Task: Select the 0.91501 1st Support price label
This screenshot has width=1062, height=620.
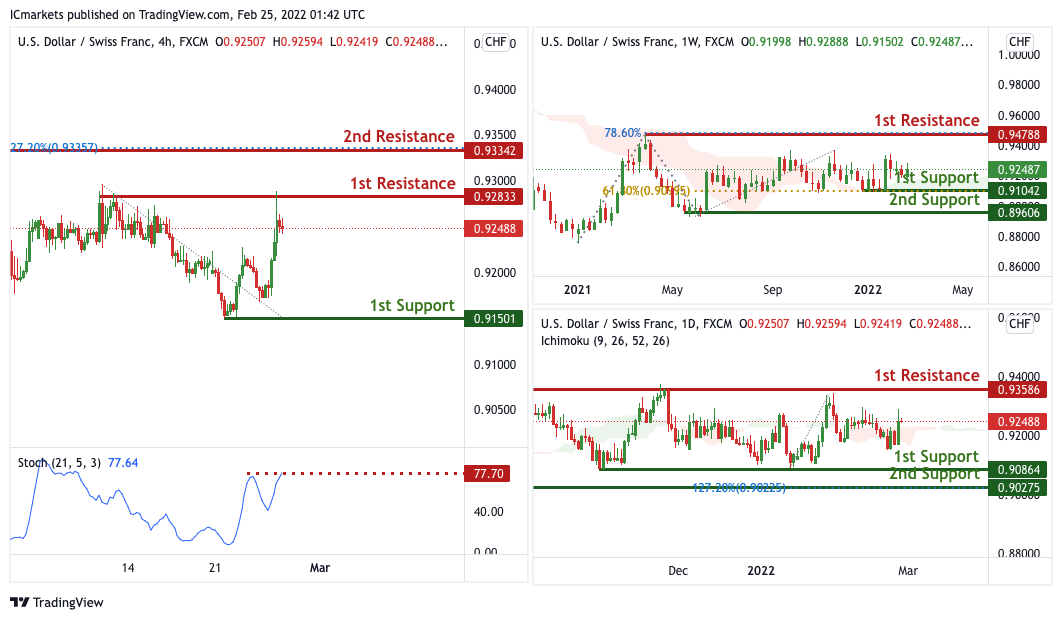Action: [x=494, y=318]
